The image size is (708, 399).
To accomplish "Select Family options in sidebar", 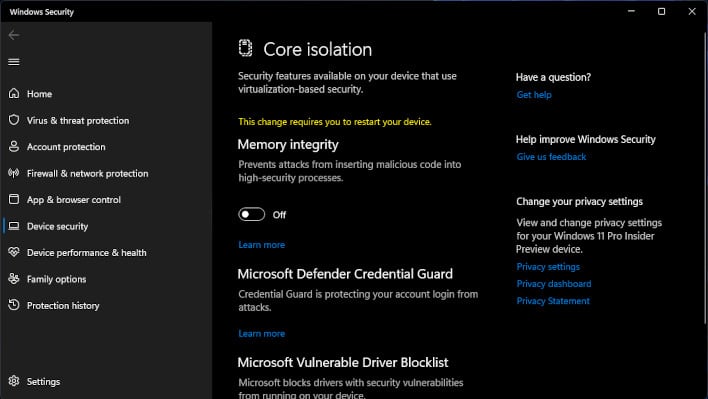I will click(x=56, y=279).
